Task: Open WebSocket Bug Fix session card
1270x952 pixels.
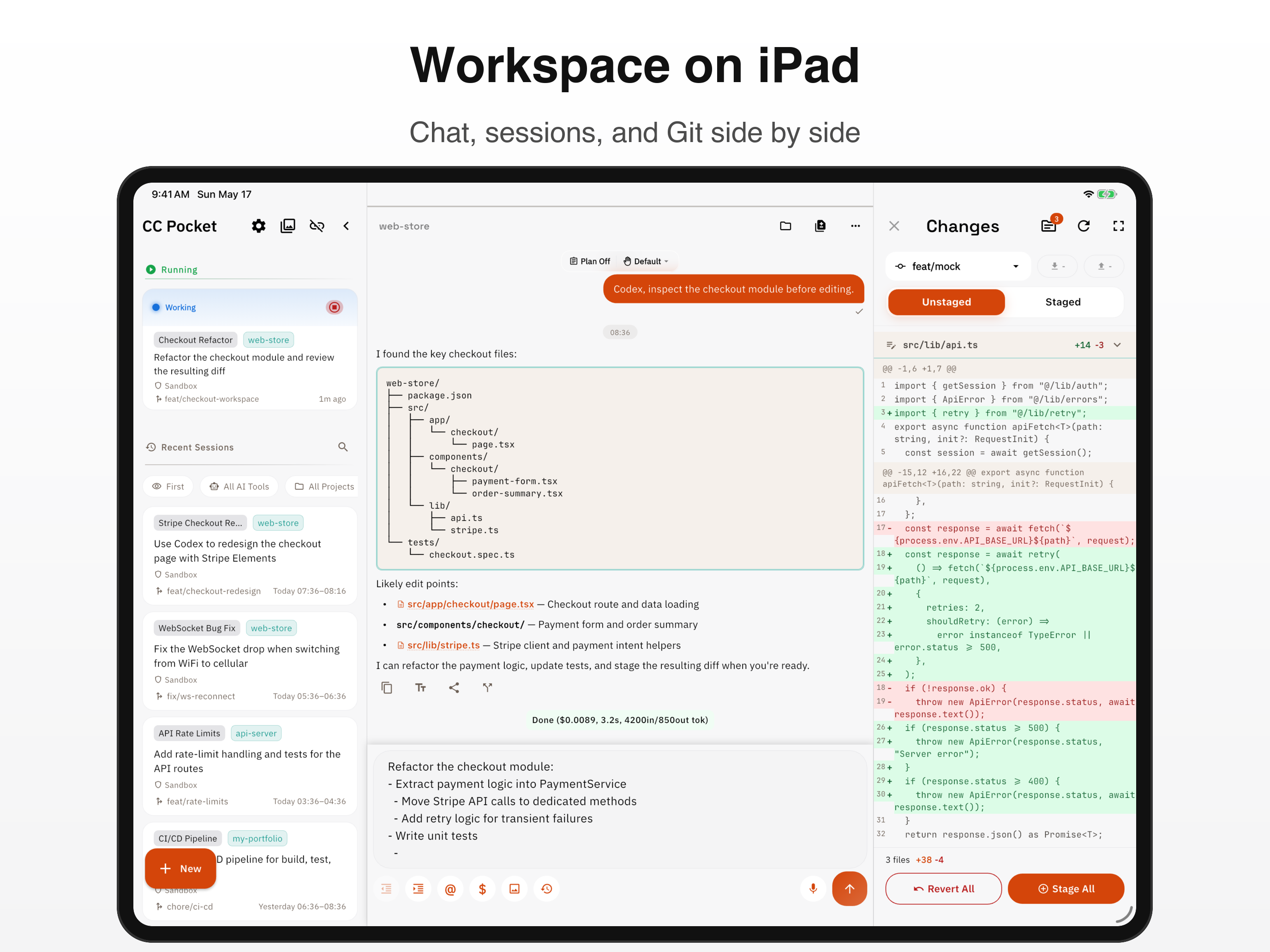Action: click(250, 661)
